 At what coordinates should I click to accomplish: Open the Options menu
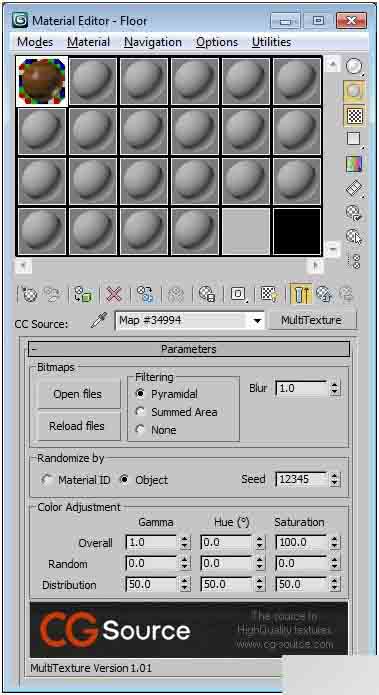tap(217, 43)
